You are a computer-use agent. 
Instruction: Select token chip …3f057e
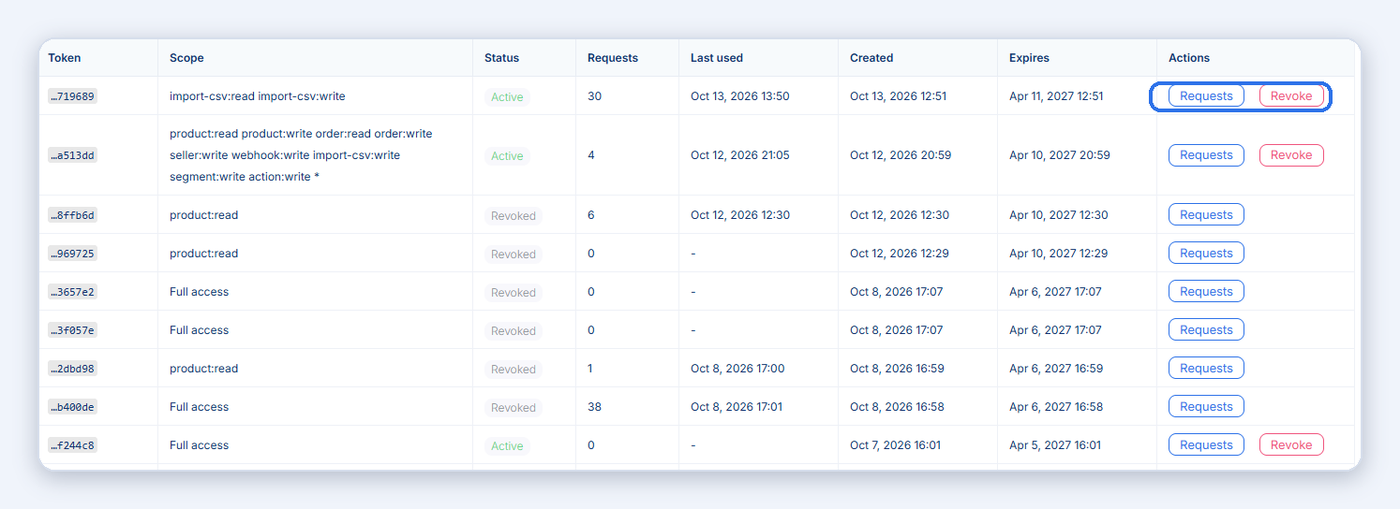73,331
